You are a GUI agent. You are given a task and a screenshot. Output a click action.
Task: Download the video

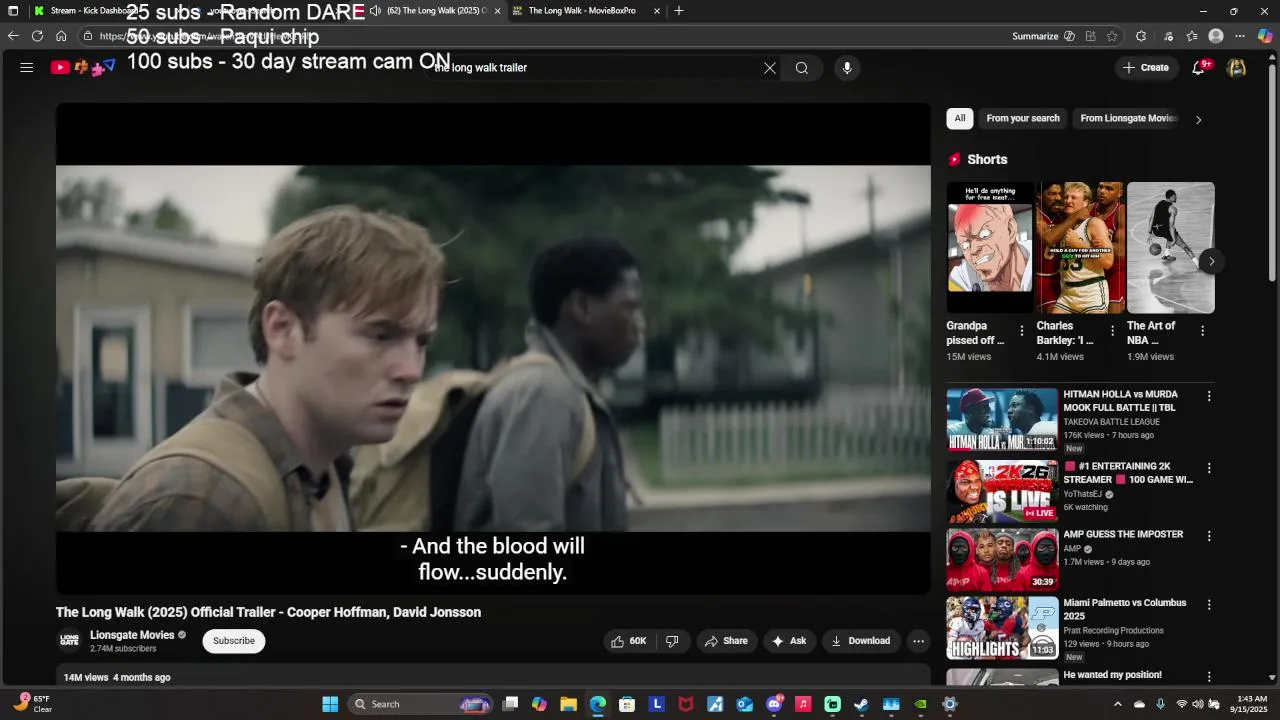pos(860,641)
